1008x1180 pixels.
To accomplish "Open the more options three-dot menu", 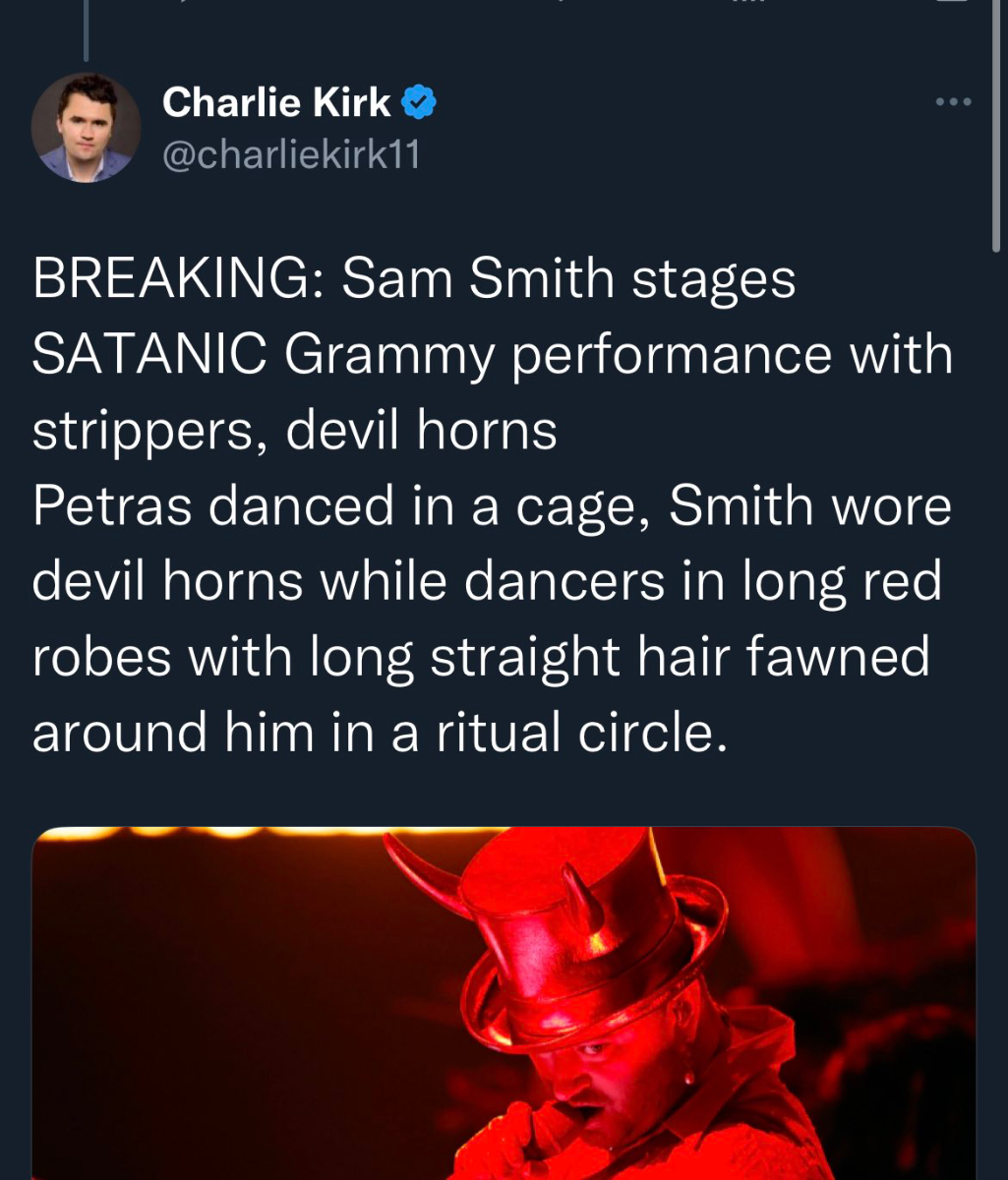I will [952, 101].
